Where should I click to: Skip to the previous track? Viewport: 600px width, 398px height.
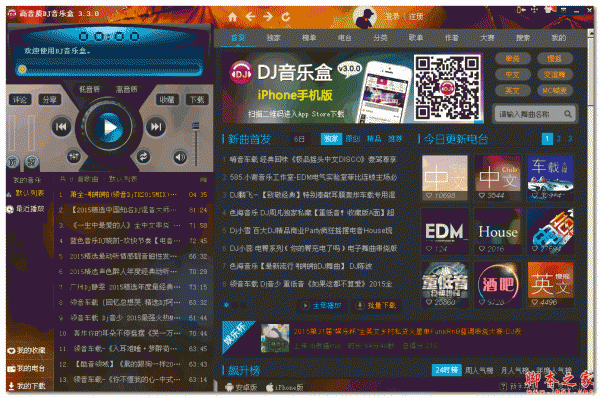coord(61,127)
